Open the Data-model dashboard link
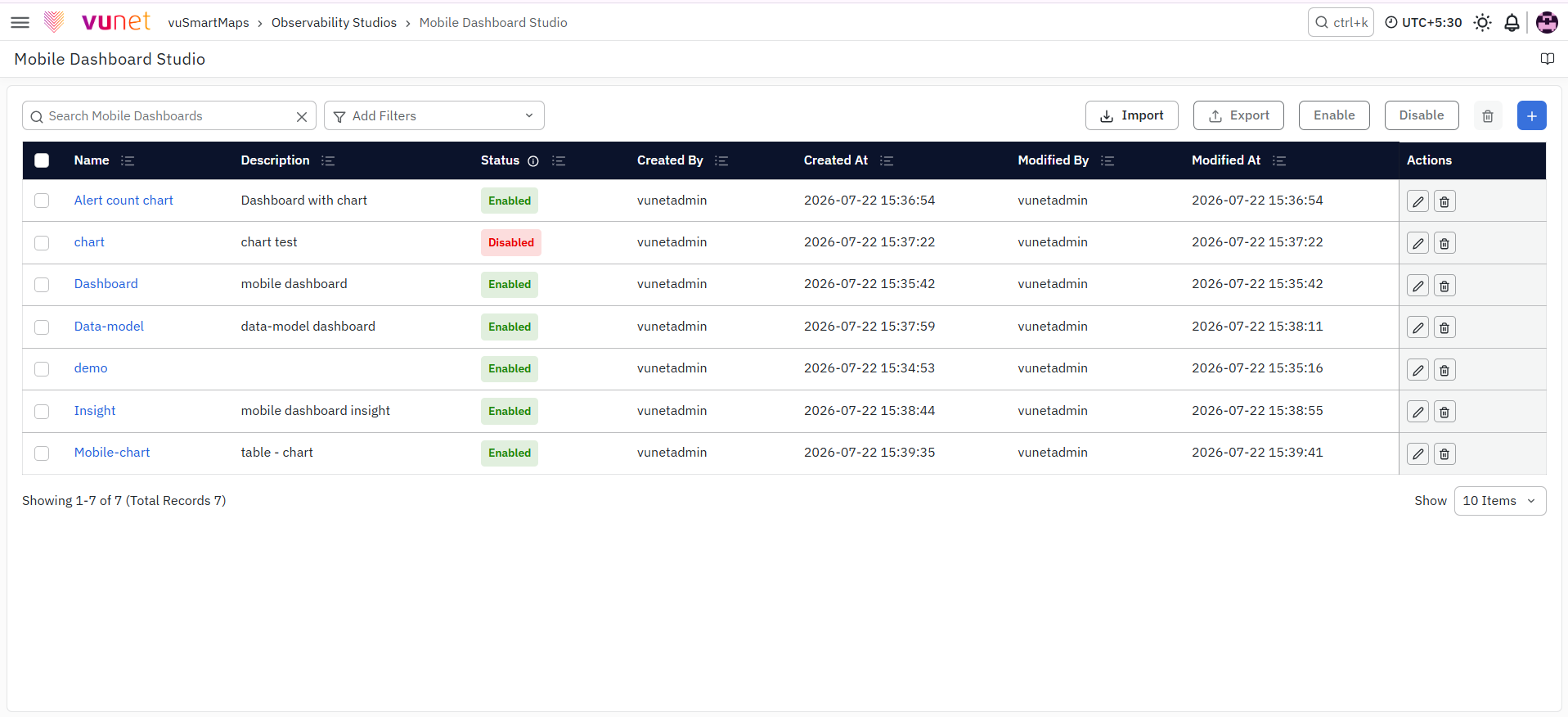Image resolution: width=1568 pixels, height=717 pixels. tap(109, 327)
